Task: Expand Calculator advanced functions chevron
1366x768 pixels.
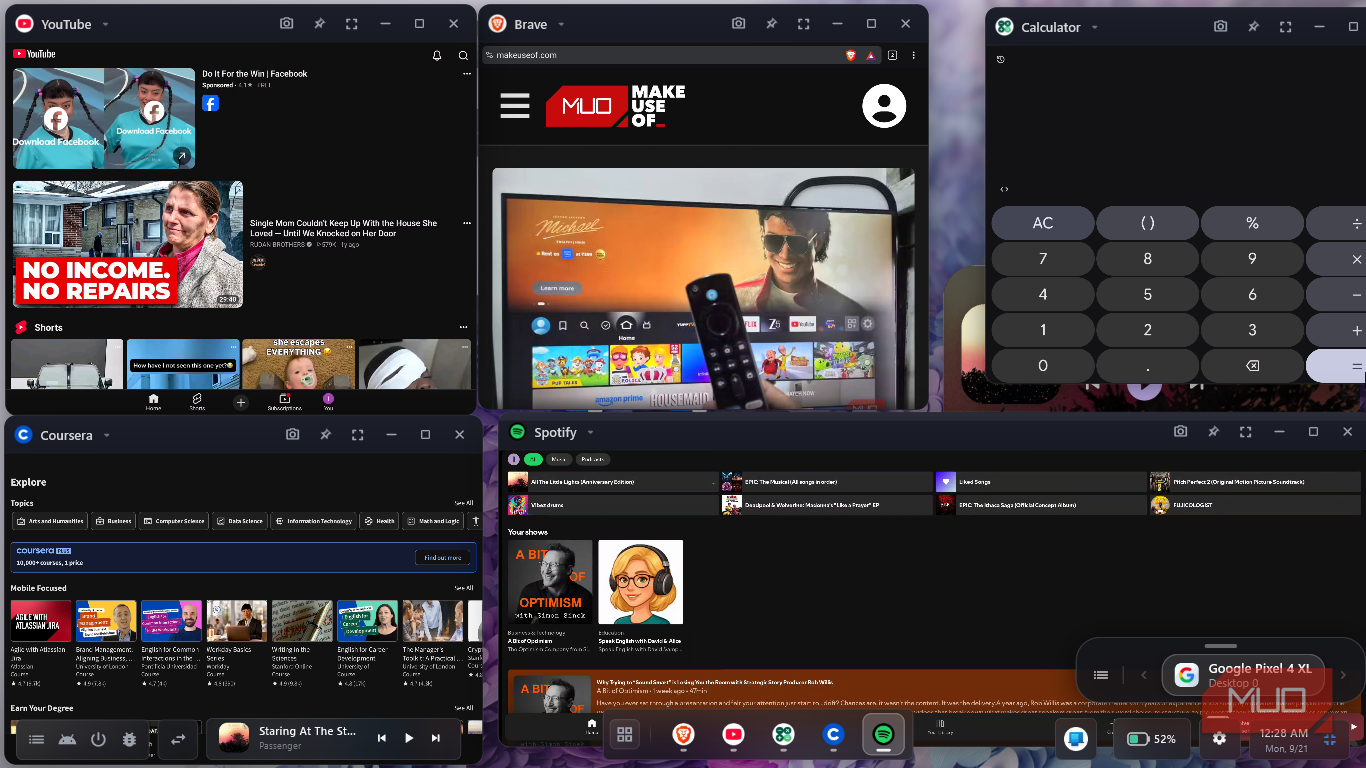Action: 1004,189
